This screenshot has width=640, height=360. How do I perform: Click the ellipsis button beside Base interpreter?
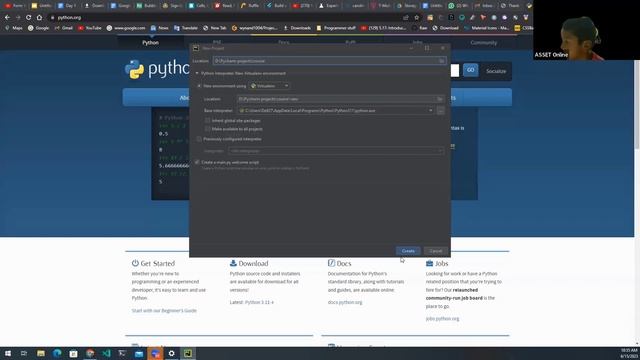tap(440, 111)
